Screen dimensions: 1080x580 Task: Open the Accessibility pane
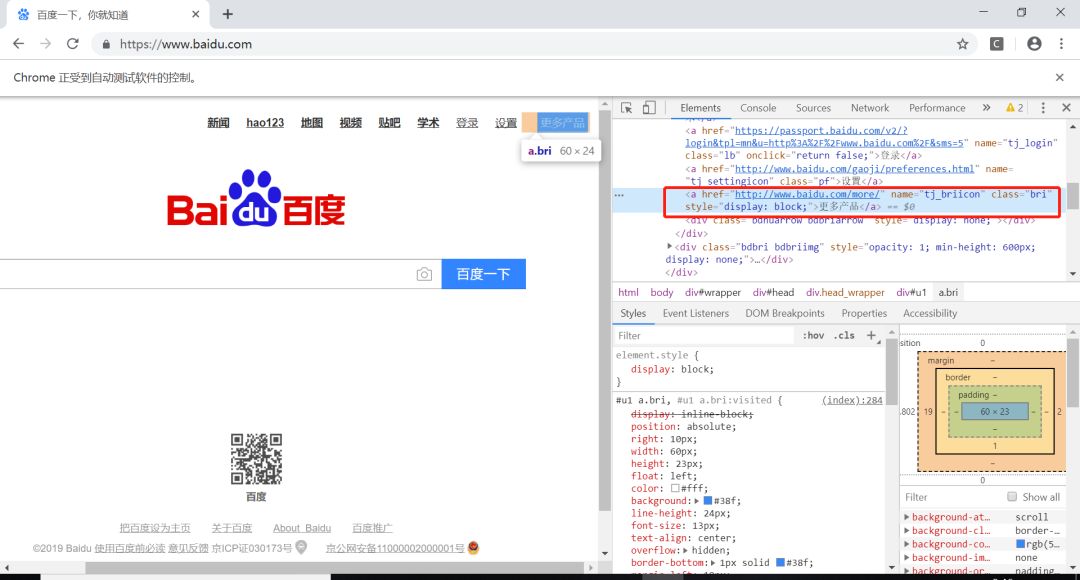point(930,313)
